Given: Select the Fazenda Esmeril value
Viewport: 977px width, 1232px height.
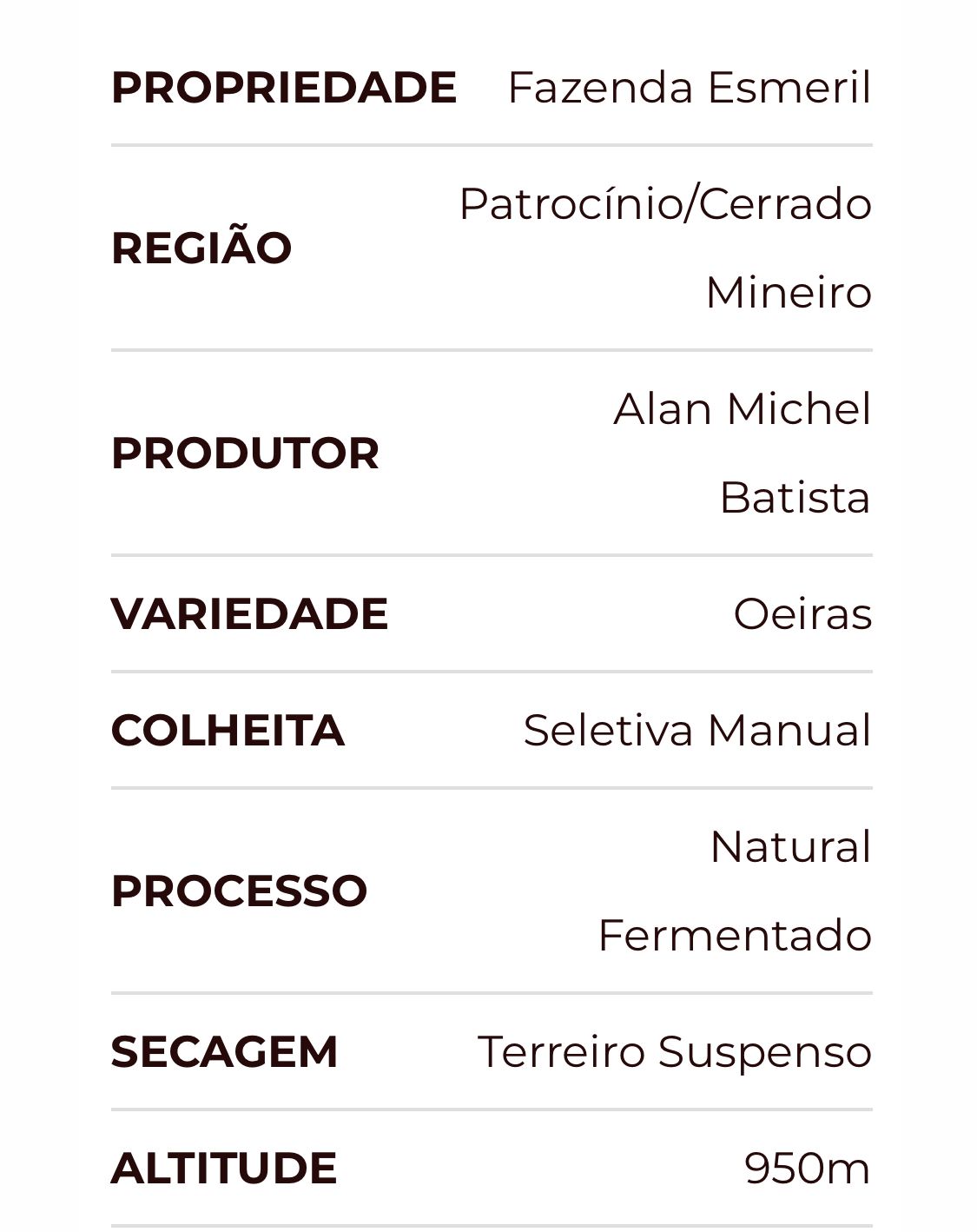Looking at the screenshot, I should point(689,88).
